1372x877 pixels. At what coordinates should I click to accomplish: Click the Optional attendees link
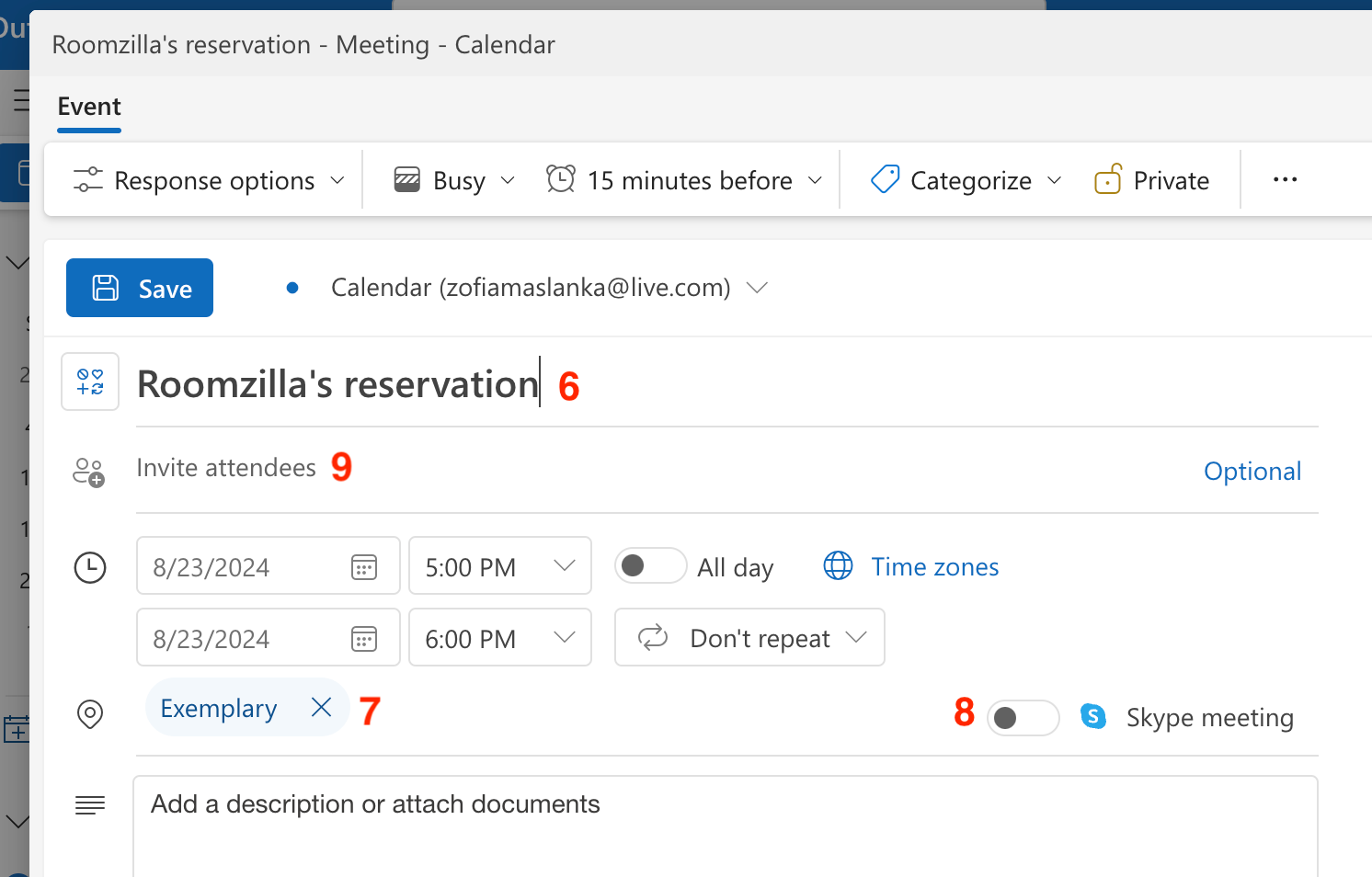coord(1252,472)
